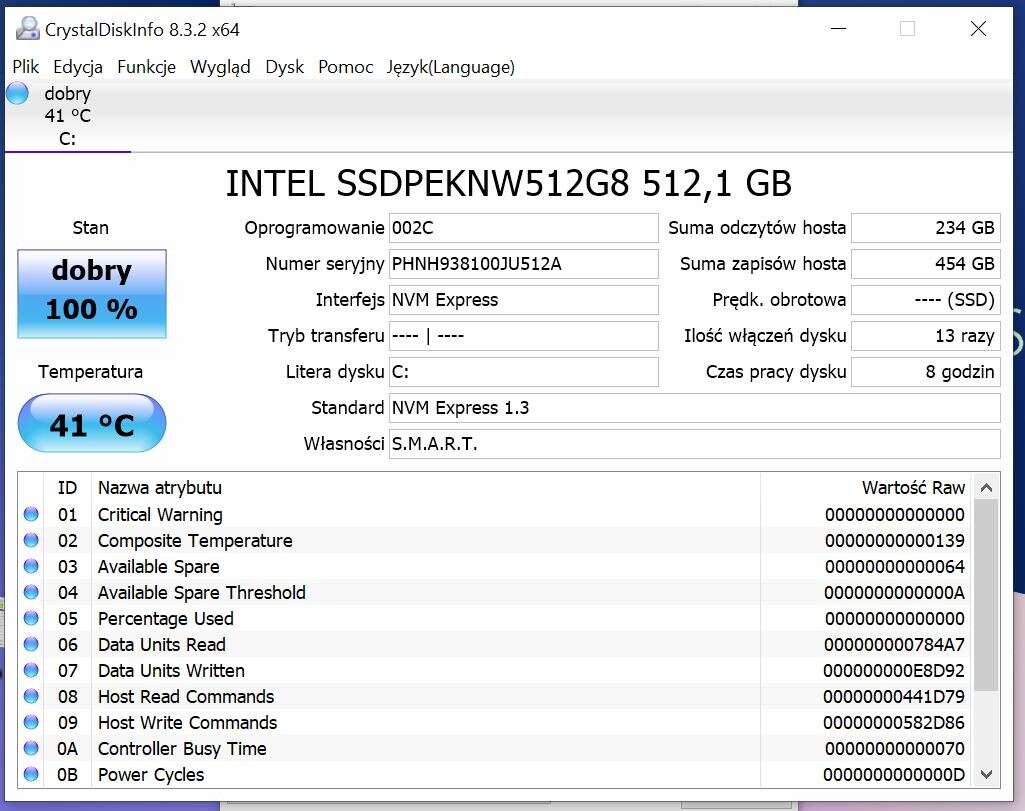This screenshot has height=811, width=1025.
Task: Click the serial number field
Action: pos(523,264)
